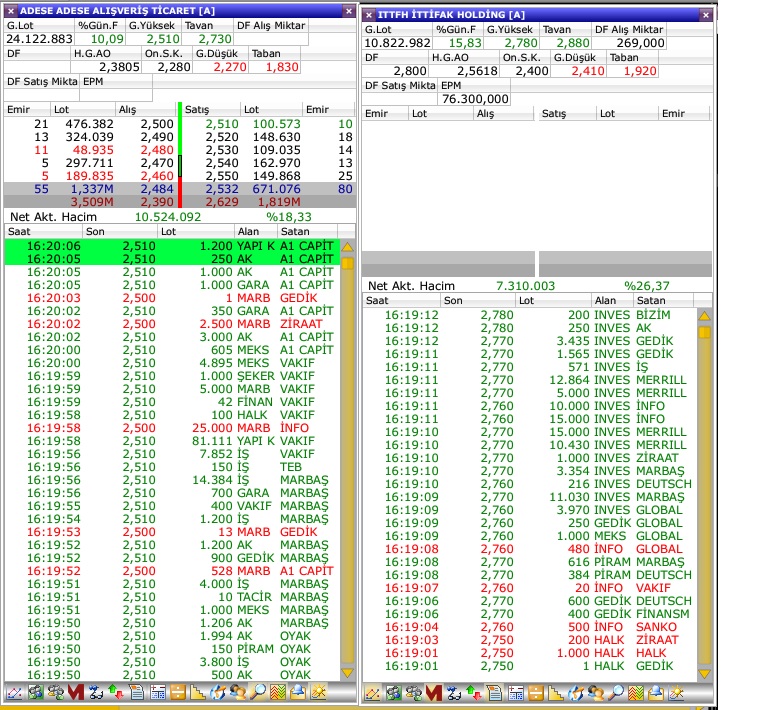Screen dimensions: 768x710
Task: Click scroll-down arrow of ITTFH trades list
Action: (704, 674)
